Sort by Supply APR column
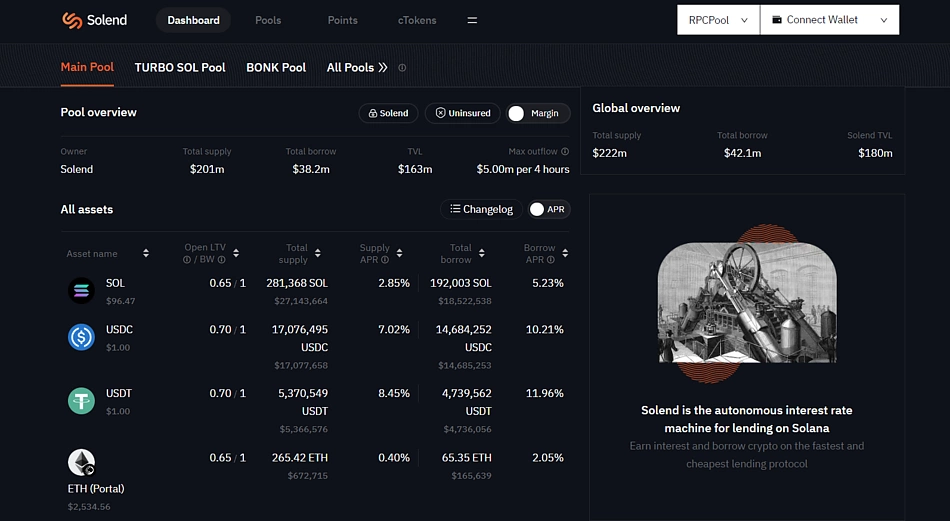The width and height of the screenshot is (950, 521). (x=399, y=253)
